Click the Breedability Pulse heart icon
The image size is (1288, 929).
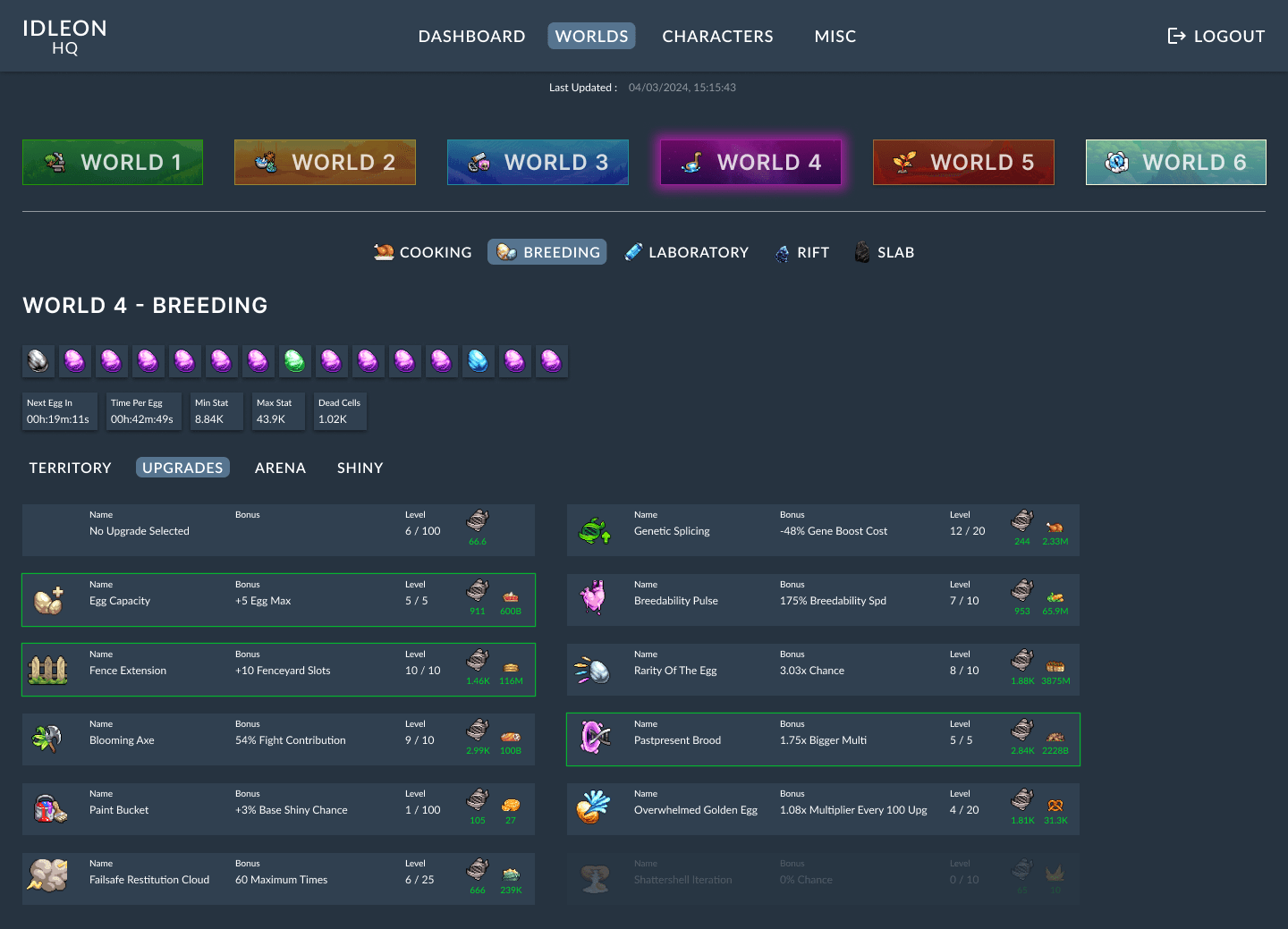tap(592, 597)
